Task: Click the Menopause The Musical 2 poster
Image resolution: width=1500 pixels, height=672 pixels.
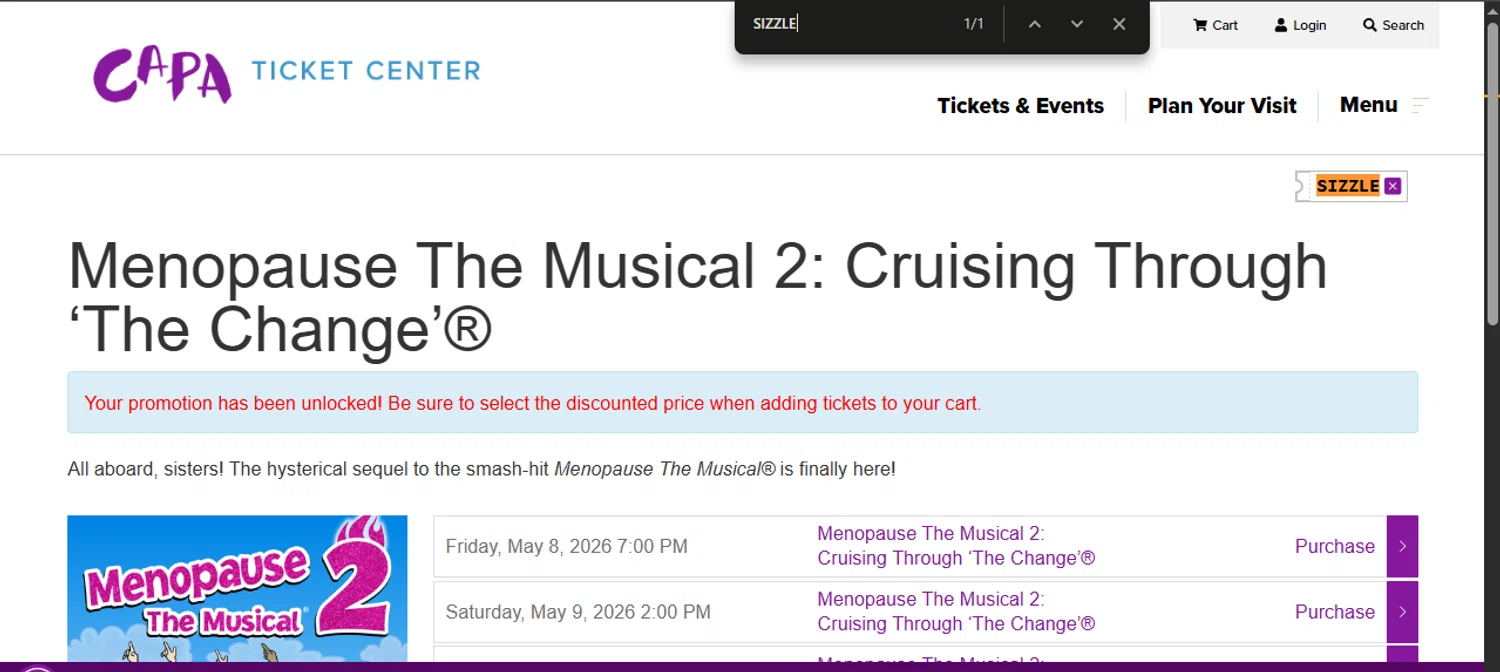Action: (x=237, y=590)
